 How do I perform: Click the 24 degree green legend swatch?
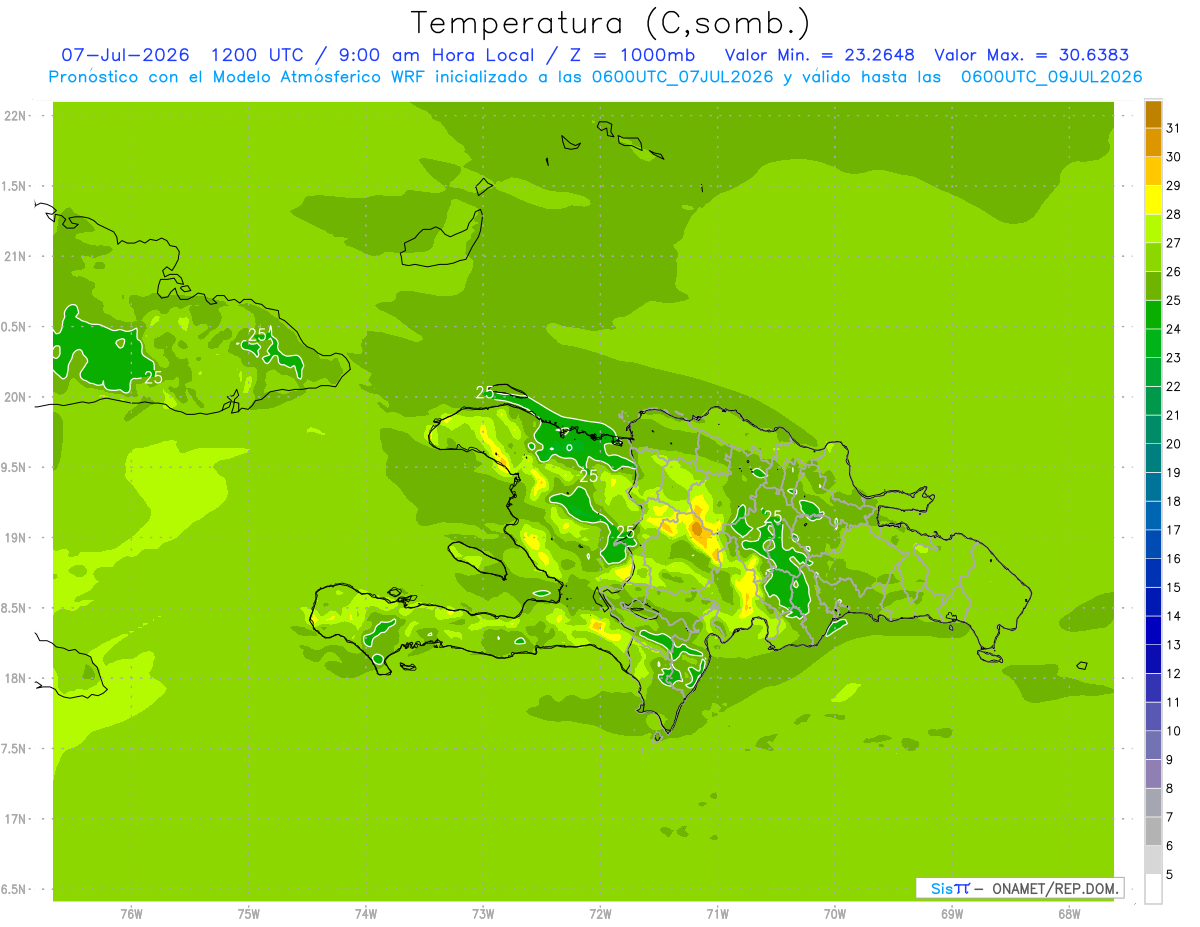(x=1153, y=315)
